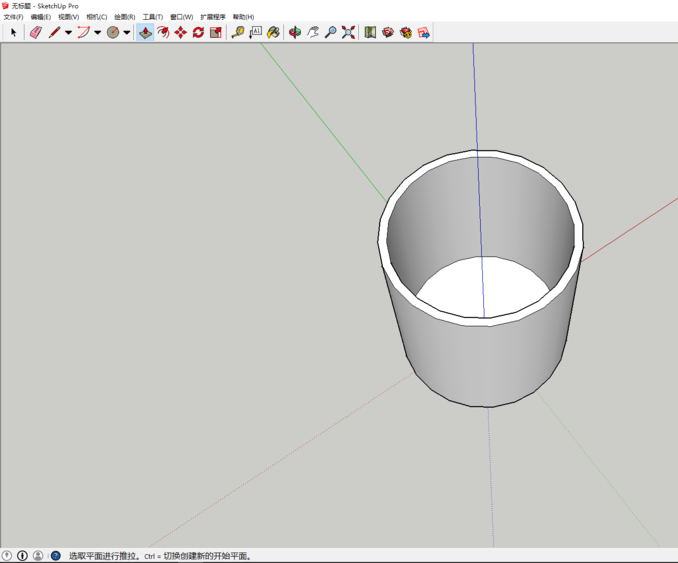Choose the Tape Measure tool
Viewport: 678px width, 563px height.
(x=237, y=32)
